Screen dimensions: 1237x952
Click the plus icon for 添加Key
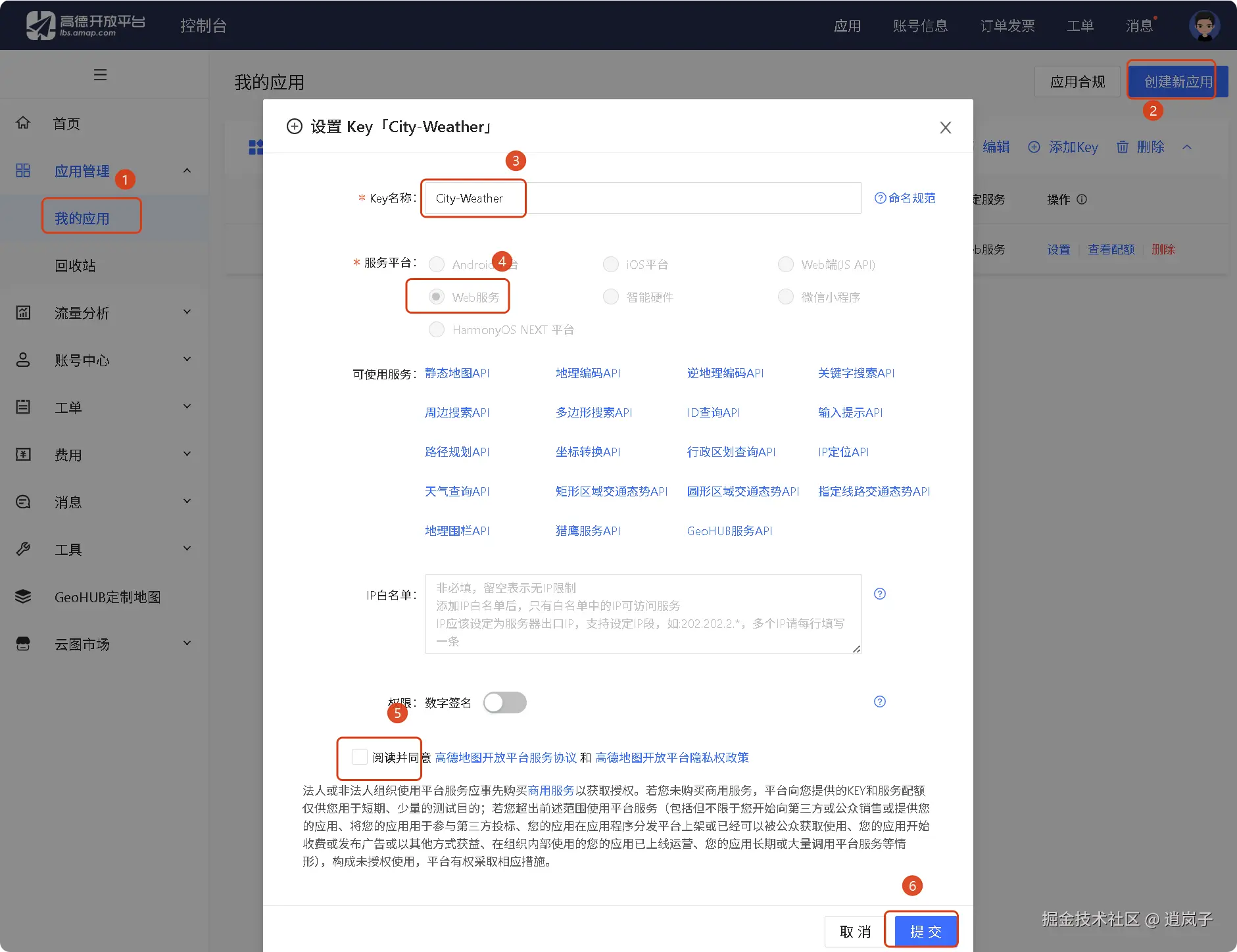(x=1034, y=147)
